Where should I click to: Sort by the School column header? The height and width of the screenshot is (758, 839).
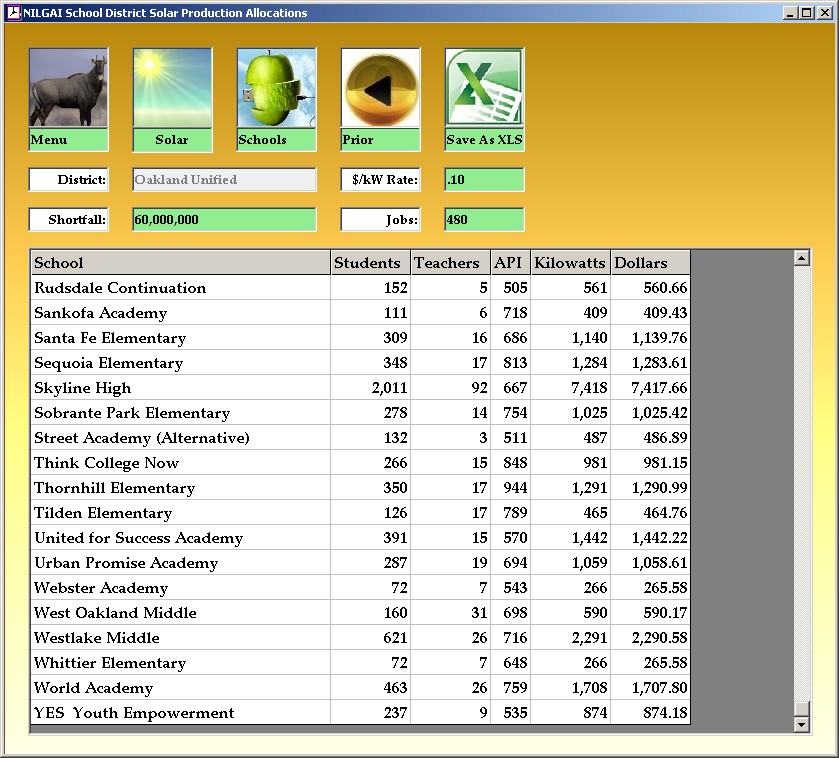[181, 263]
